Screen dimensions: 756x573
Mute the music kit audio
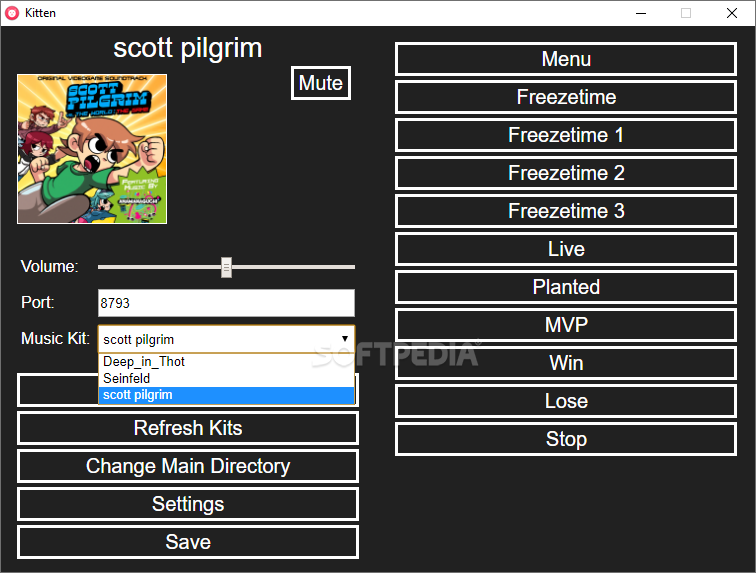coord(321,83)
